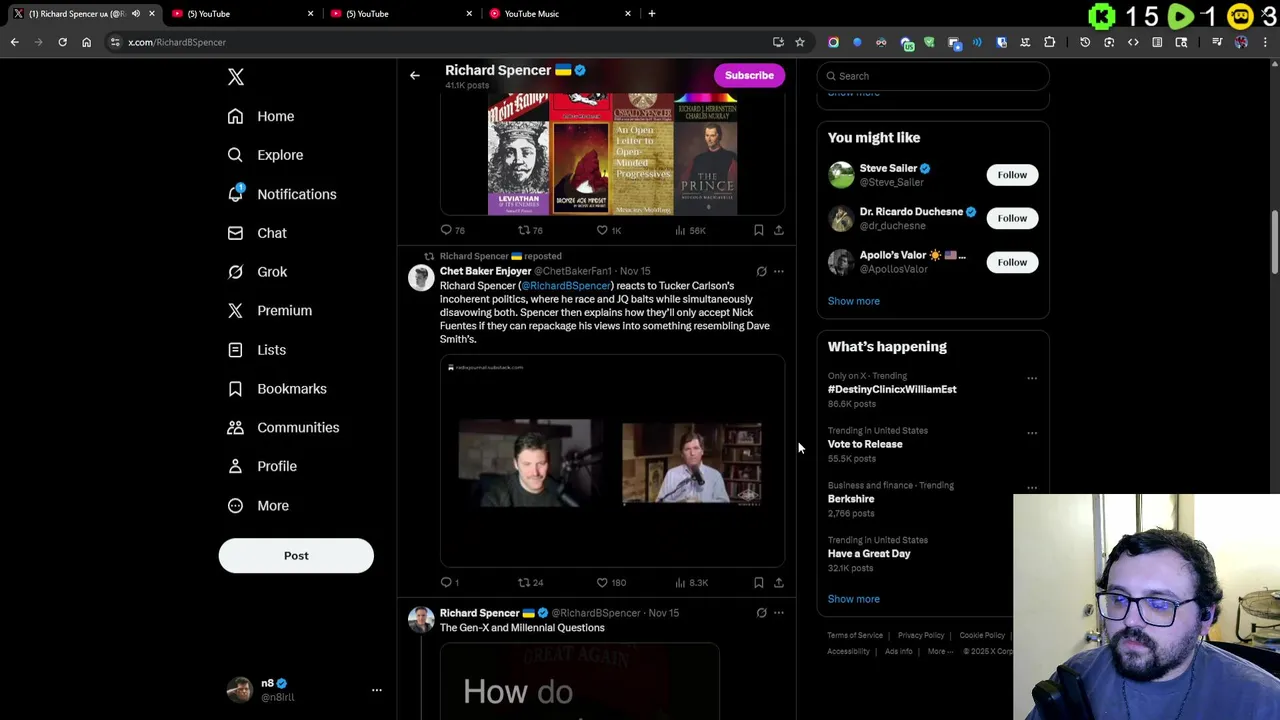Play the Tucker Carlson reaction video
This screenshot has width=1280, height=720.
tap(612, 461)
